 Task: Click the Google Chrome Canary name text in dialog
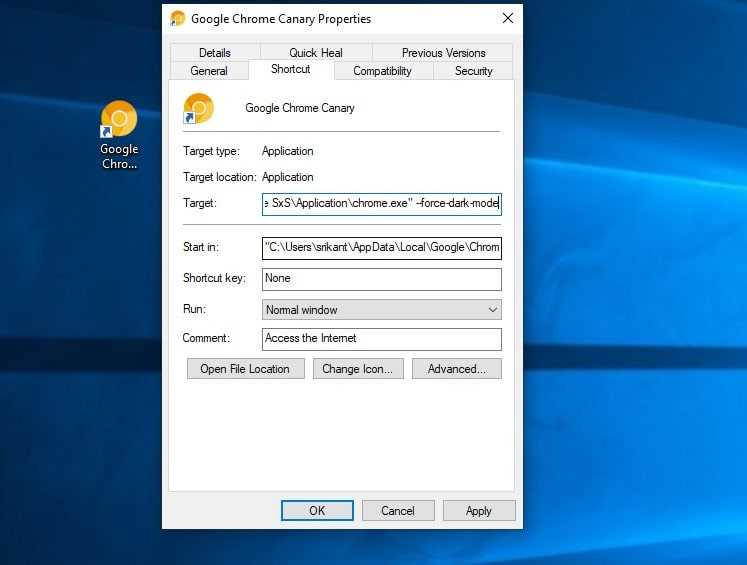pyautogui.click(x=300, y=108)
